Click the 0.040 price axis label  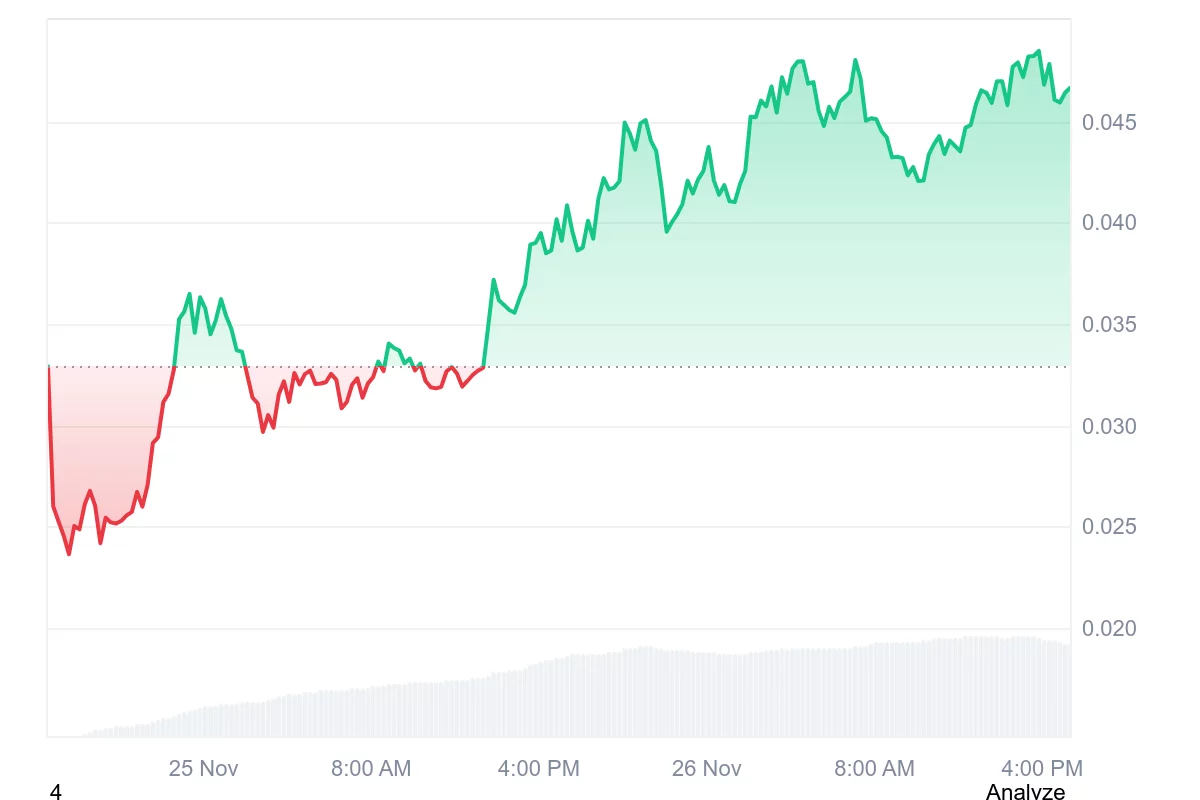click(1109, 222)
